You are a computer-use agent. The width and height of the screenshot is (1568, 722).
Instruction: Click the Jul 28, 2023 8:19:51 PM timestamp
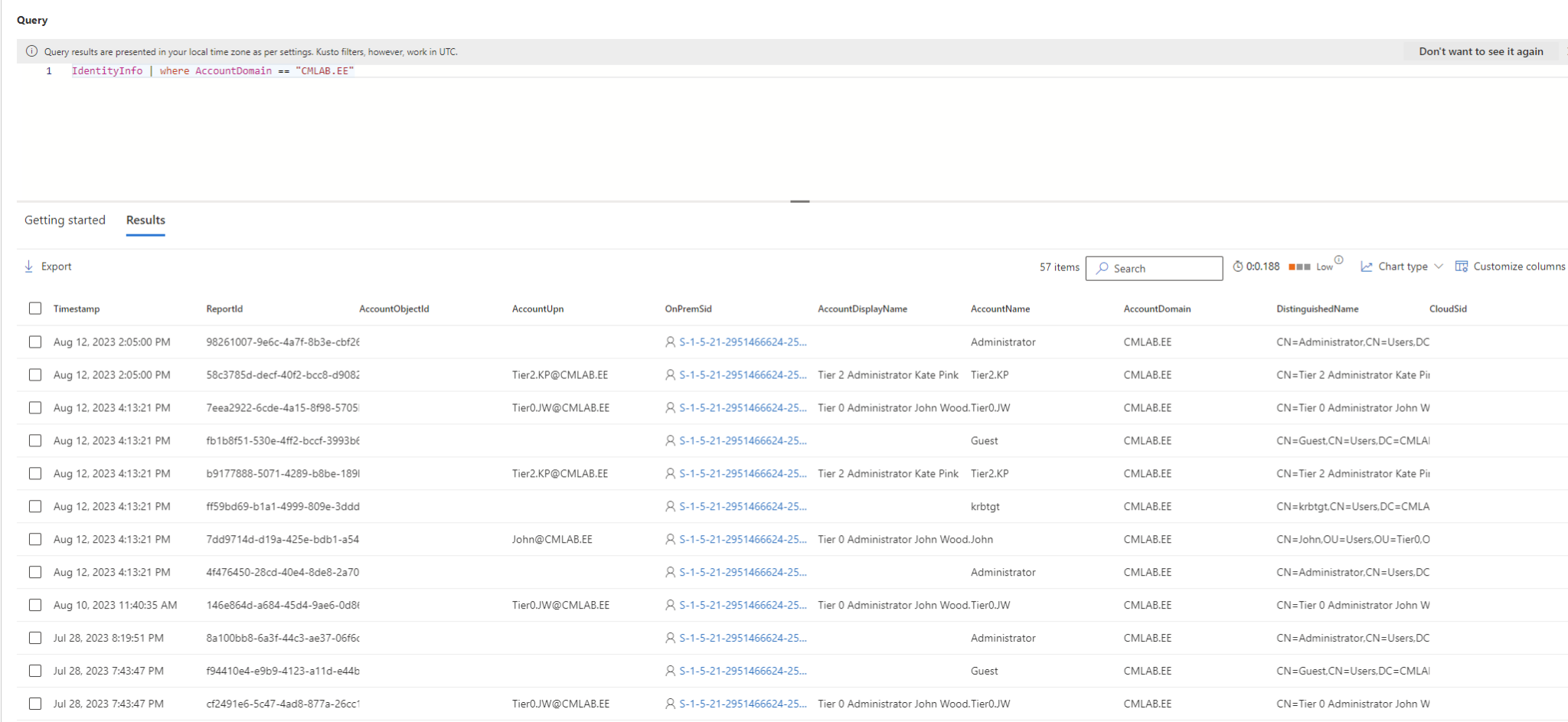coord(109,639)
